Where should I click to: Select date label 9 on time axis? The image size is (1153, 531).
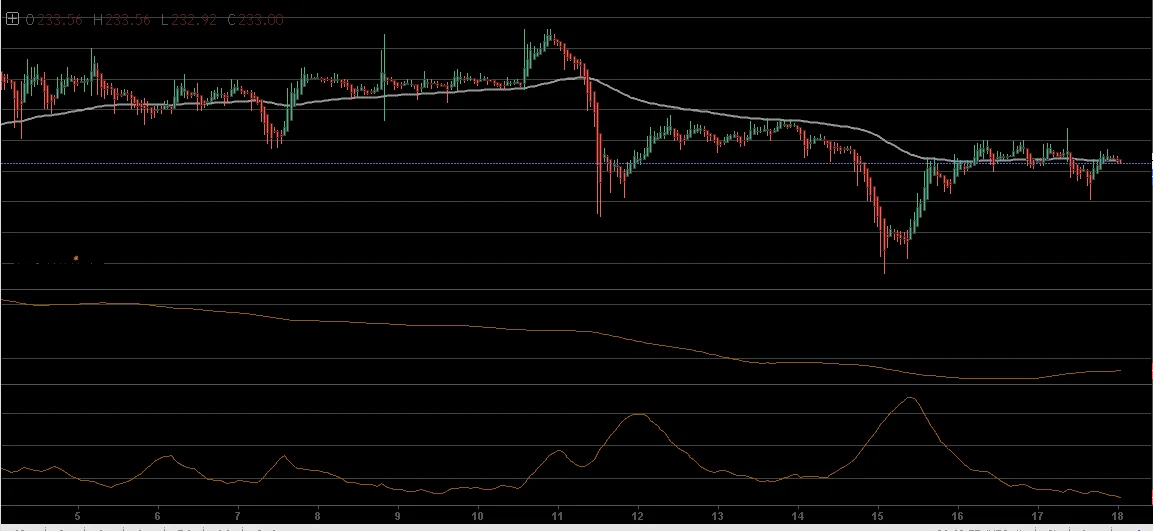pyautogui.click(x=398, y=516)
